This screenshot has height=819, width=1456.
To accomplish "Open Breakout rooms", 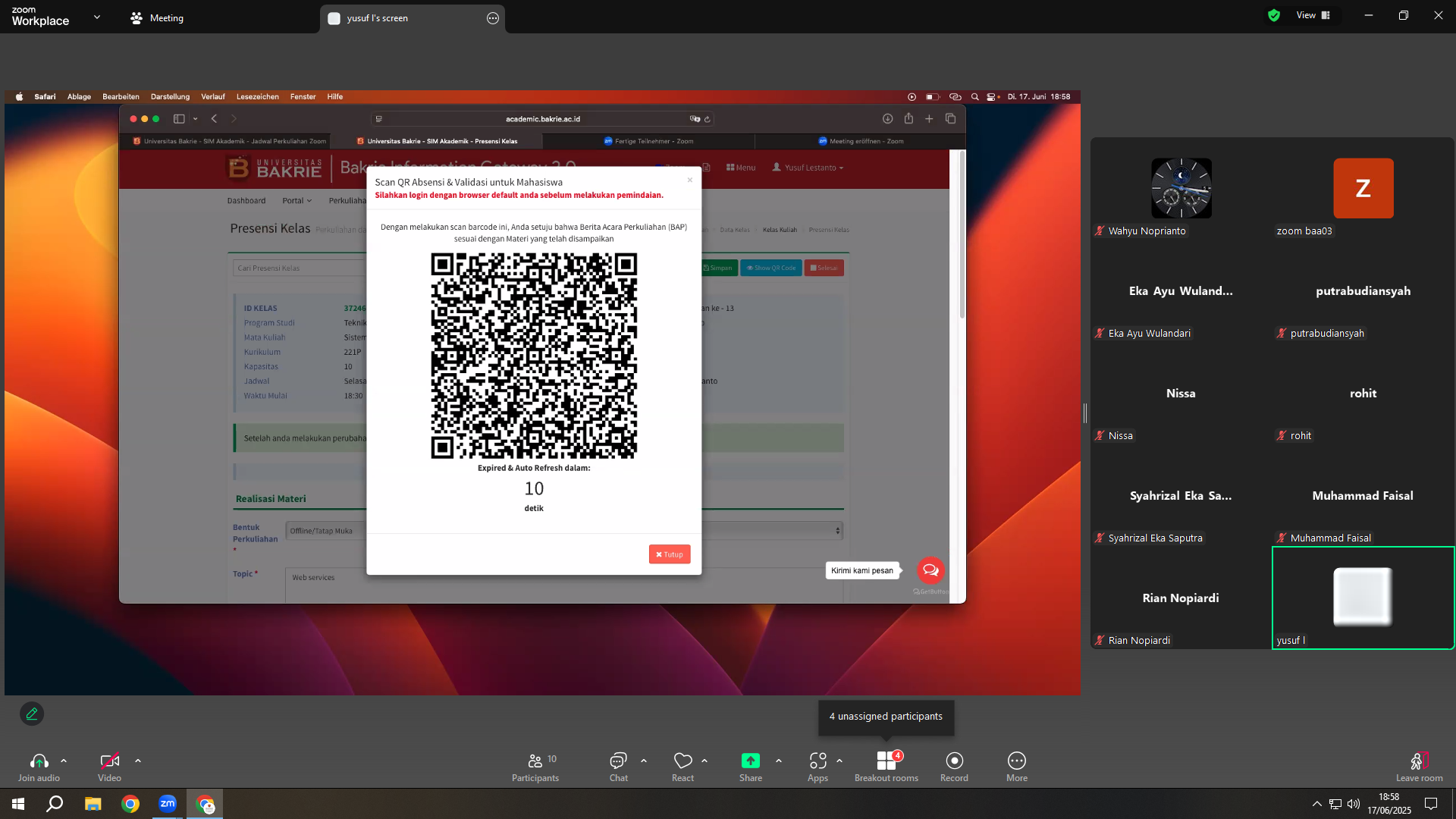I will [886, 767].
